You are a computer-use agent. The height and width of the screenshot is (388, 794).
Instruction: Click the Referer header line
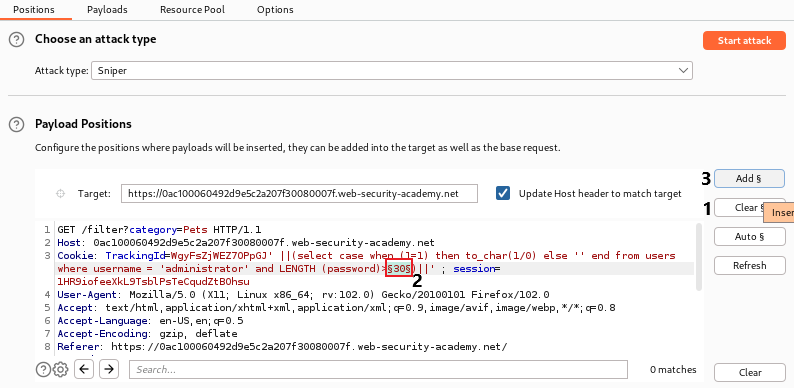(282, 347)
